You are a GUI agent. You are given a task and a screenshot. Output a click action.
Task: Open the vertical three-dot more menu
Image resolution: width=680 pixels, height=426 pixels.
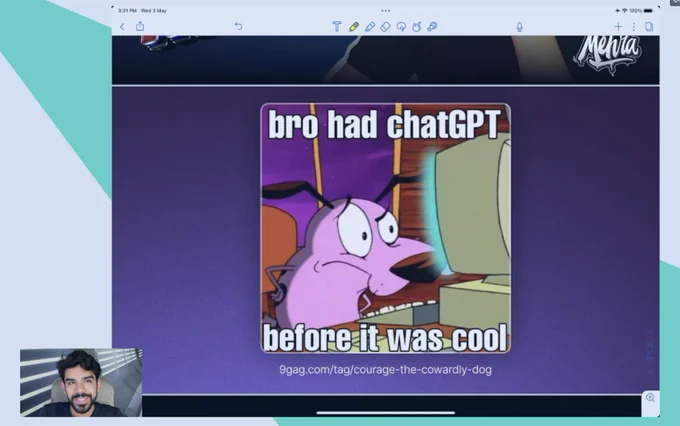pyautogui.click(x=634, y=27)
